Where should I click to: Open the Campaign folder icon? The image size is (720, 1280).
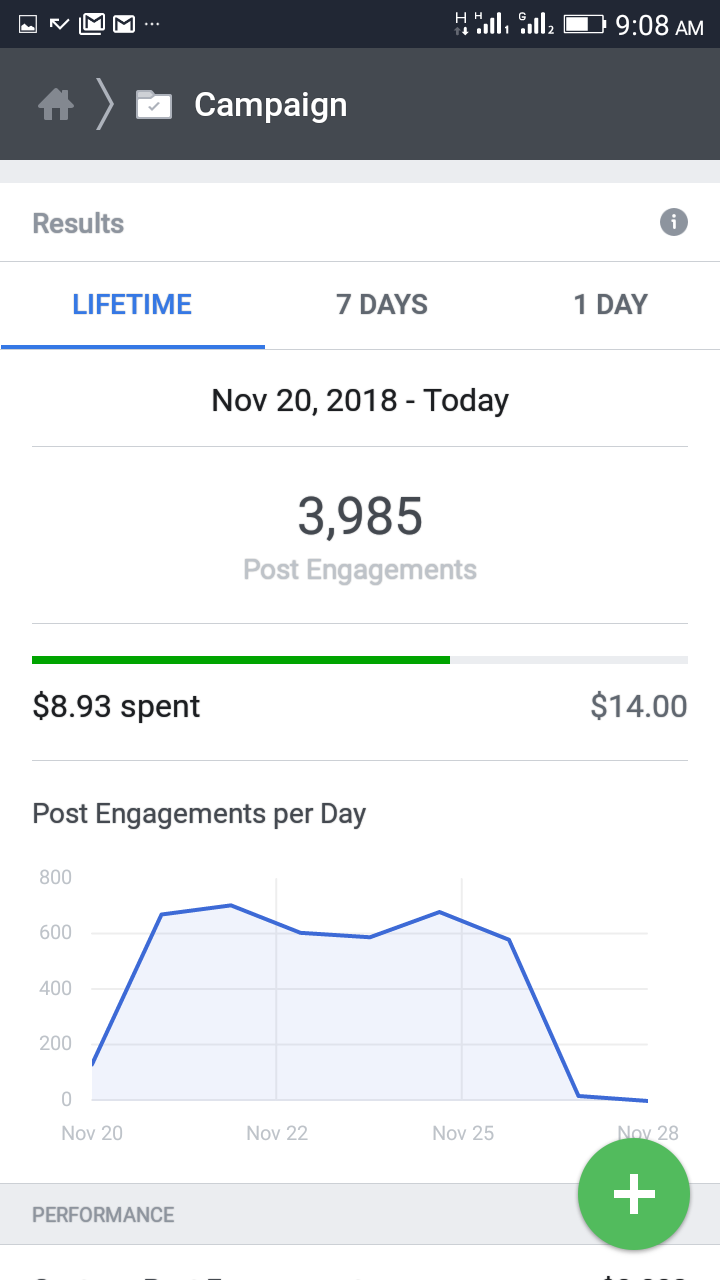pyautogui.click(x=154, y=104)
